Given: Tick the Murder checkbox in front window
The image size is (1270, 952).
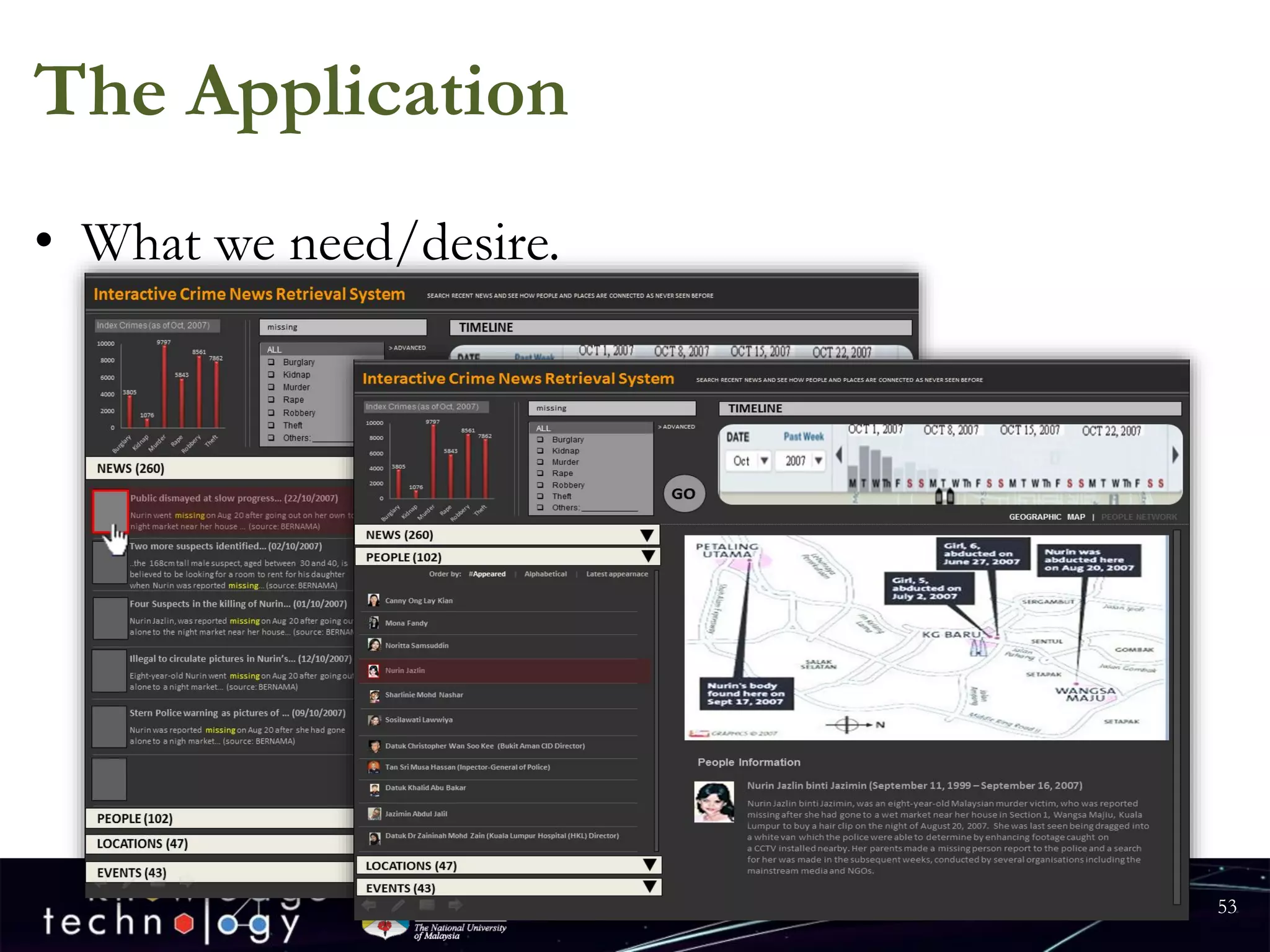Looking at the screenshot, I should tap(540, 462).
